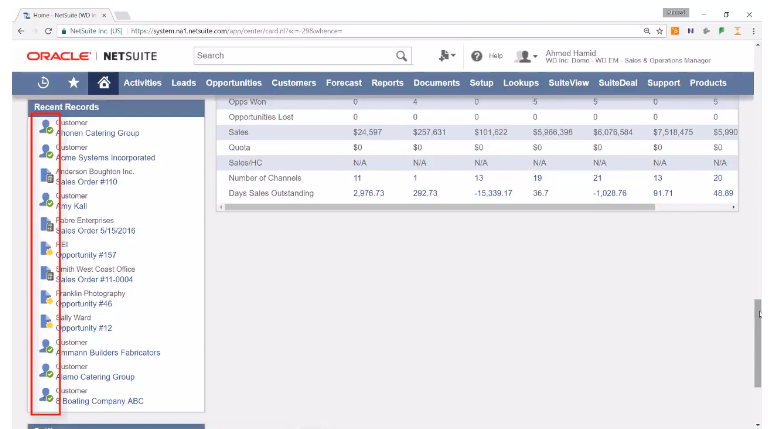Click the Sales Order #11-0004 document icon
Screen dimensions: 768x429
point(47,273)
